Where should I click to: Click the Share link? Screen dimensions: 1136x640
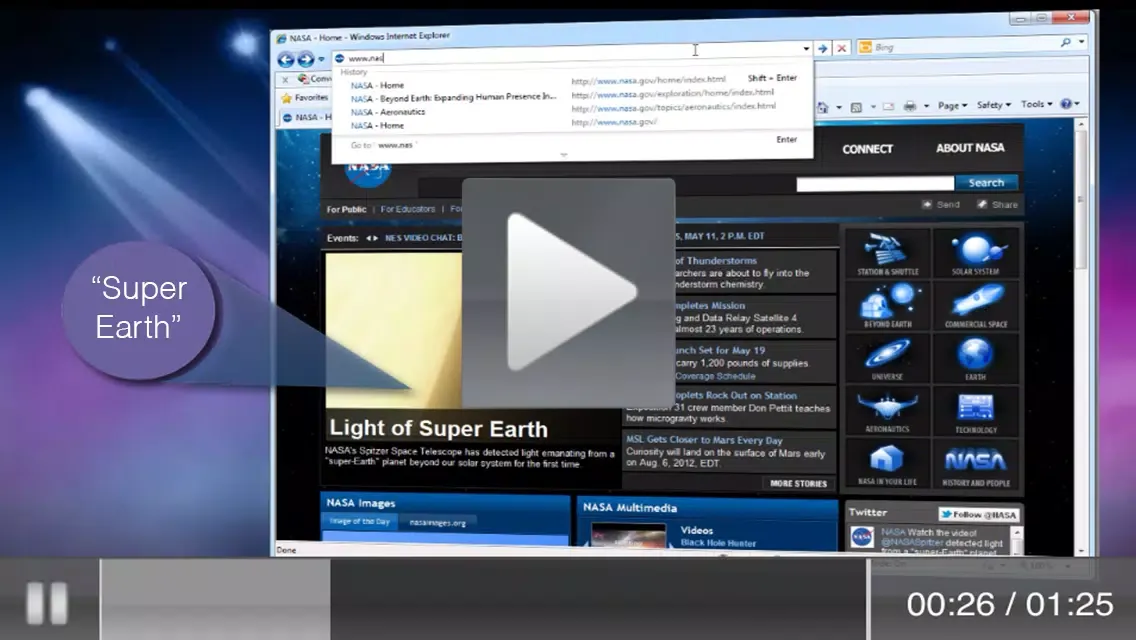pos(998,204)
